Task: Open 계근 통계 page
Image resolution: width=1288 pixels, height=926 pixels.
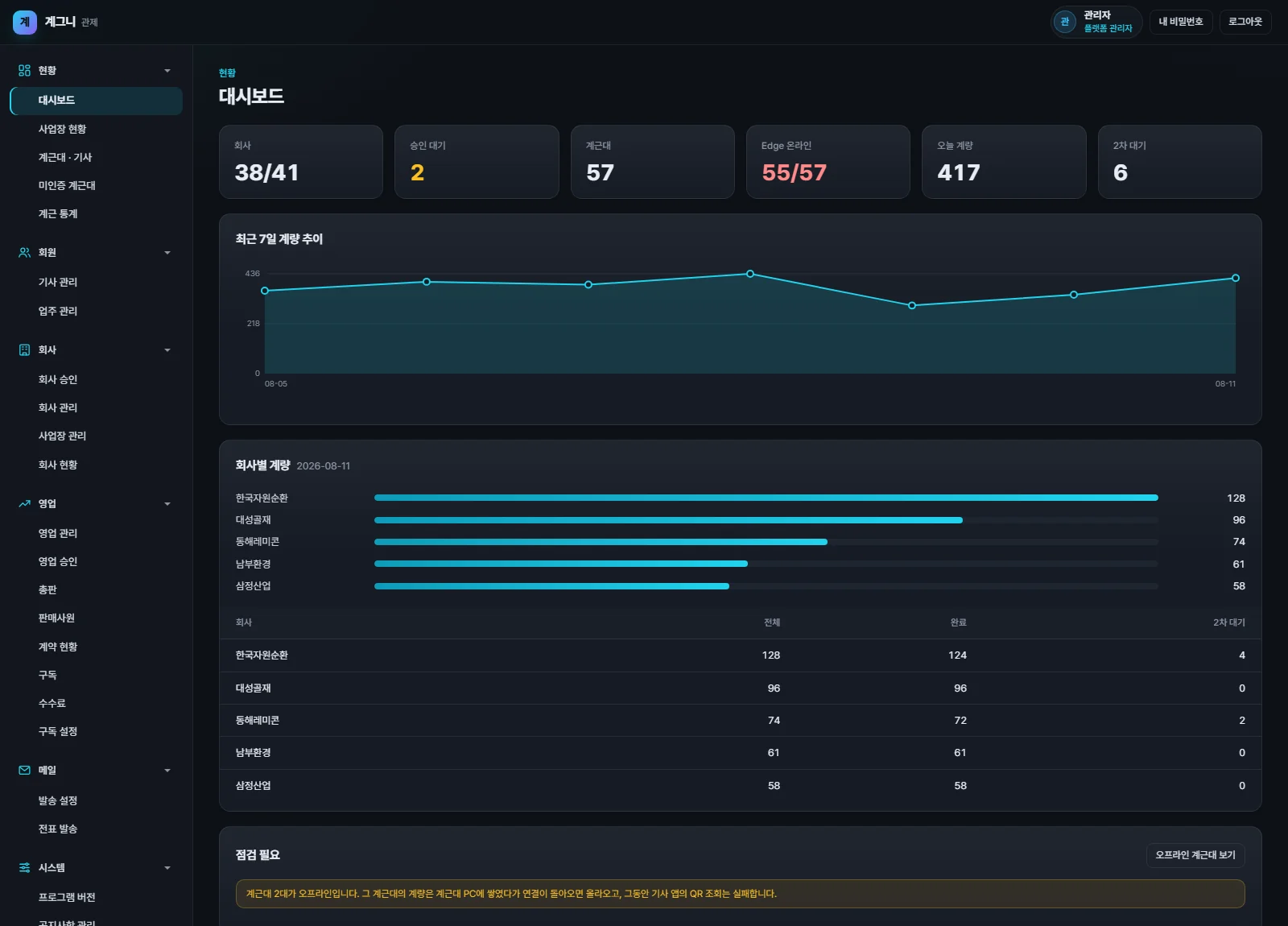Action: coord(97,213)
